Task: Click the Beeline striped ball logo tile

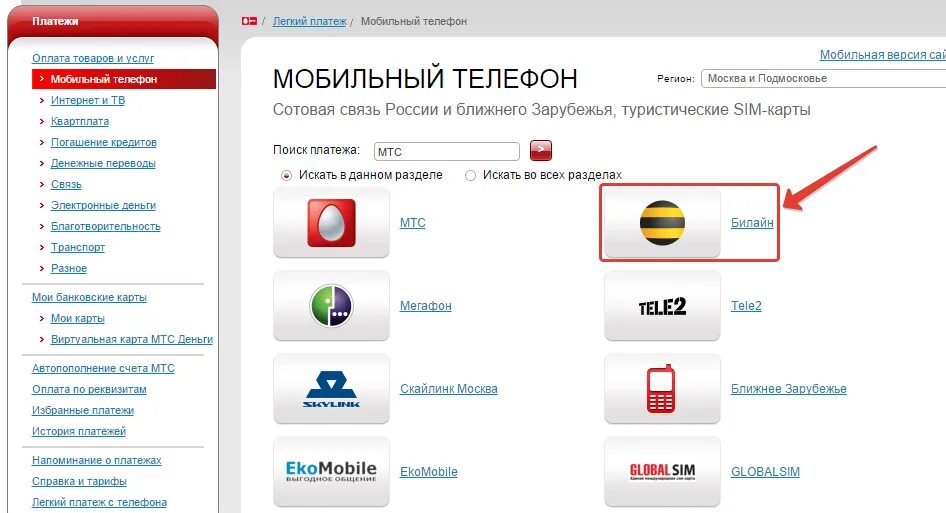Action: pos(662,223)
